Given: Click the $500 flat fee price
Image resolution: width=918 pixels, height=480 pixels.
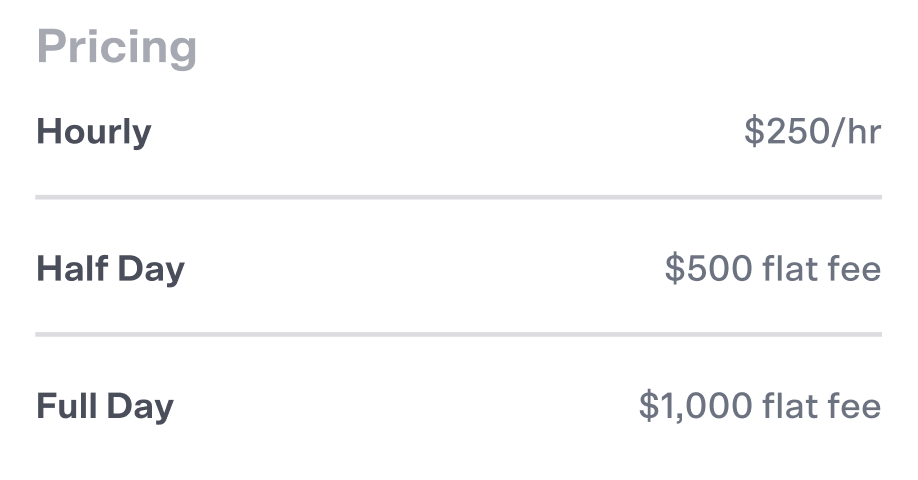Looking at the screenshot, I should pyautogui.click(x=772, y=269).
